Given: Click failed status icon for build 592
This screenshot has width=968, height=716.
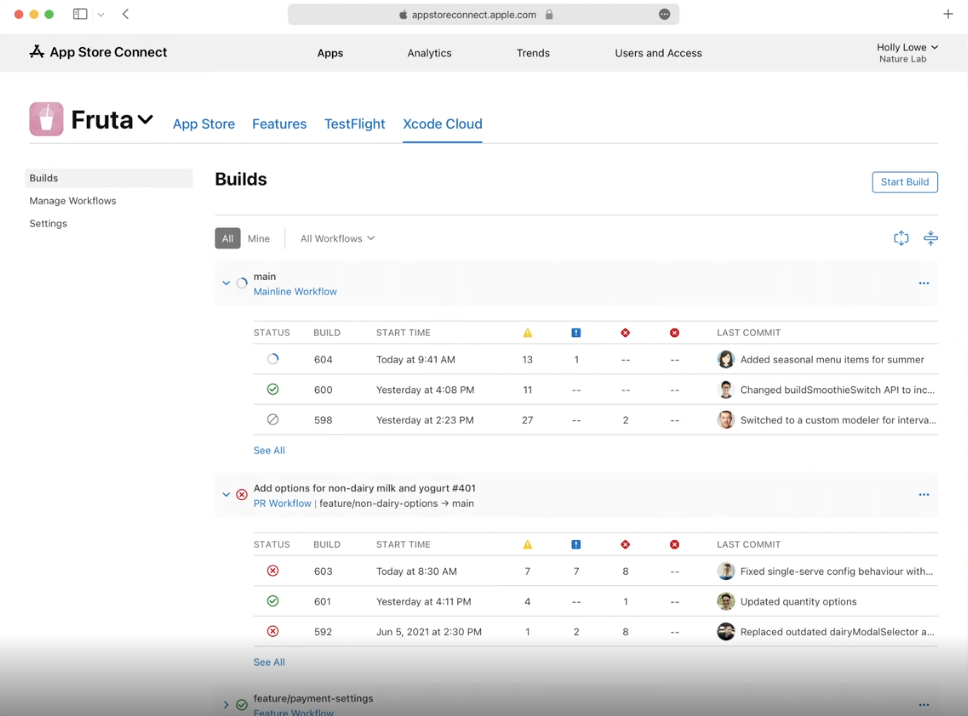Looking at the screenshot, I should (273, 631).
